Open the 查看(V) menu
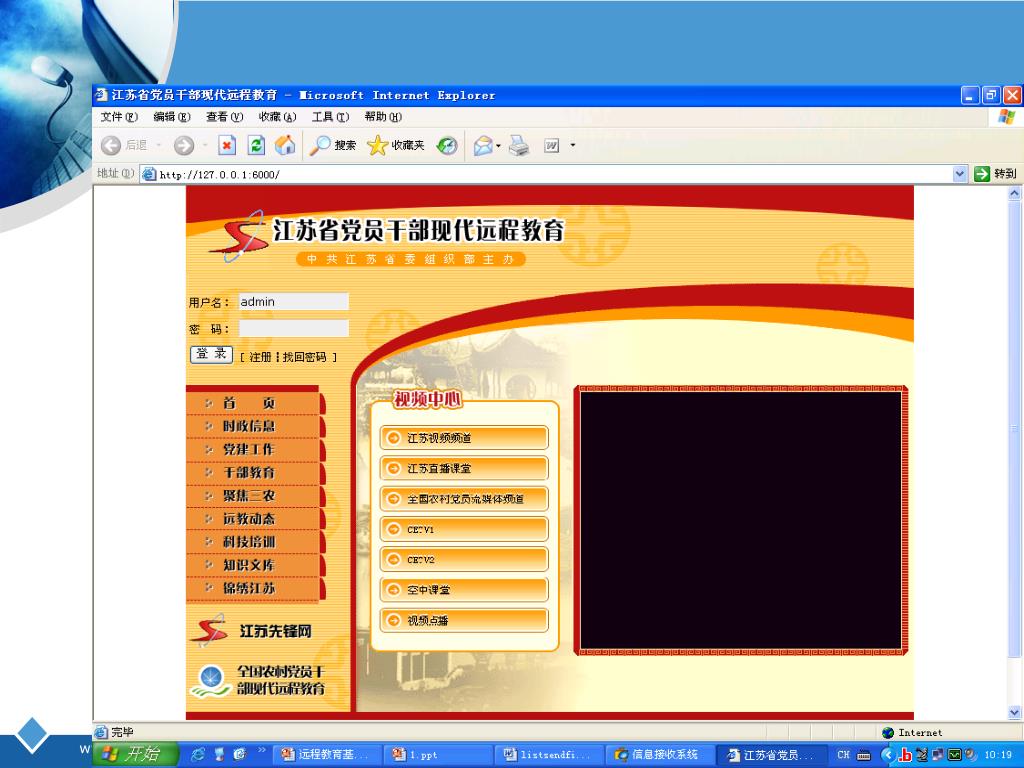Screen dimensions: 1024x768 225,117
